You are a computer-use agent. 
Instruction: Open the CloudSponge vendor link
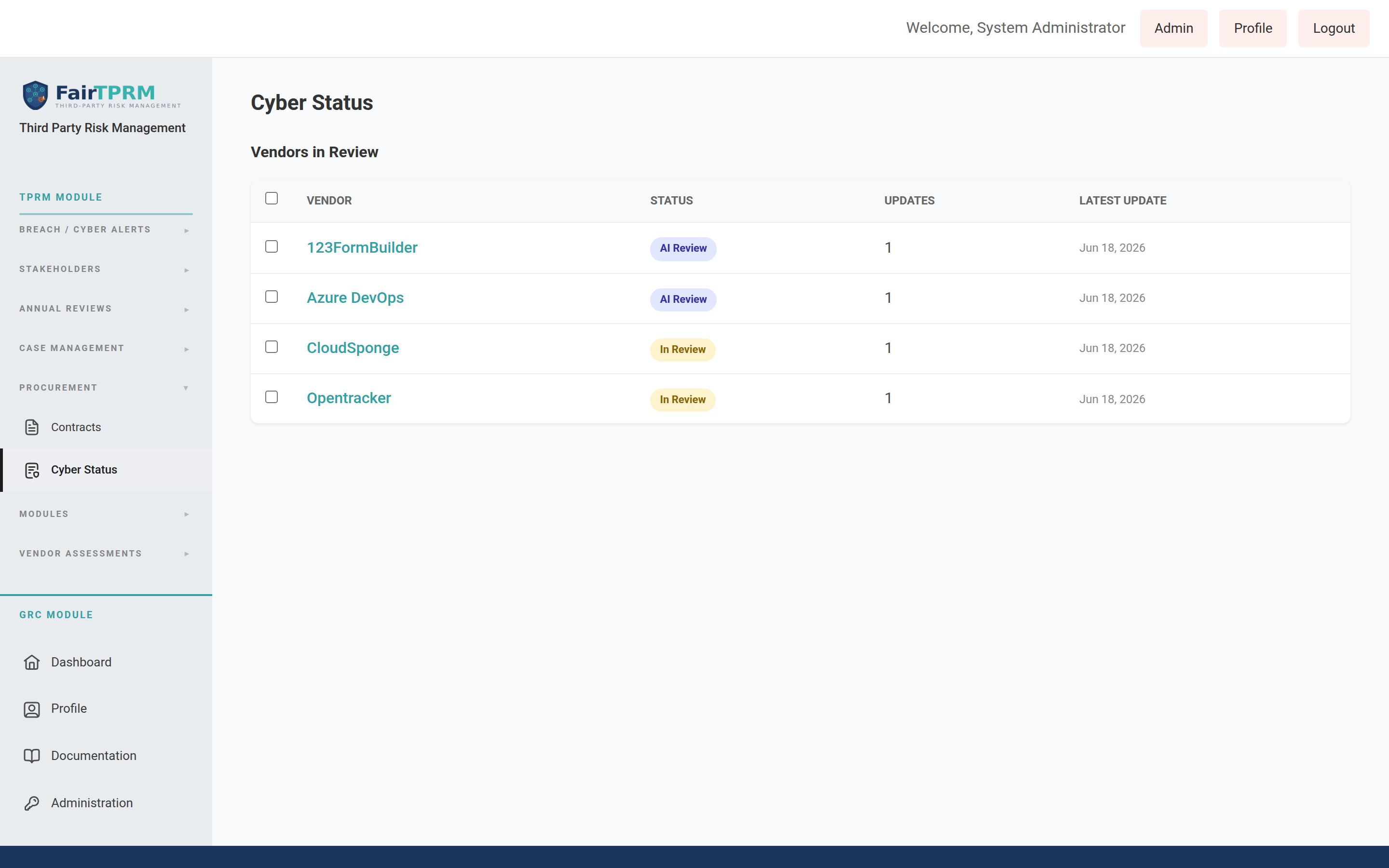[x=353, y=348]
